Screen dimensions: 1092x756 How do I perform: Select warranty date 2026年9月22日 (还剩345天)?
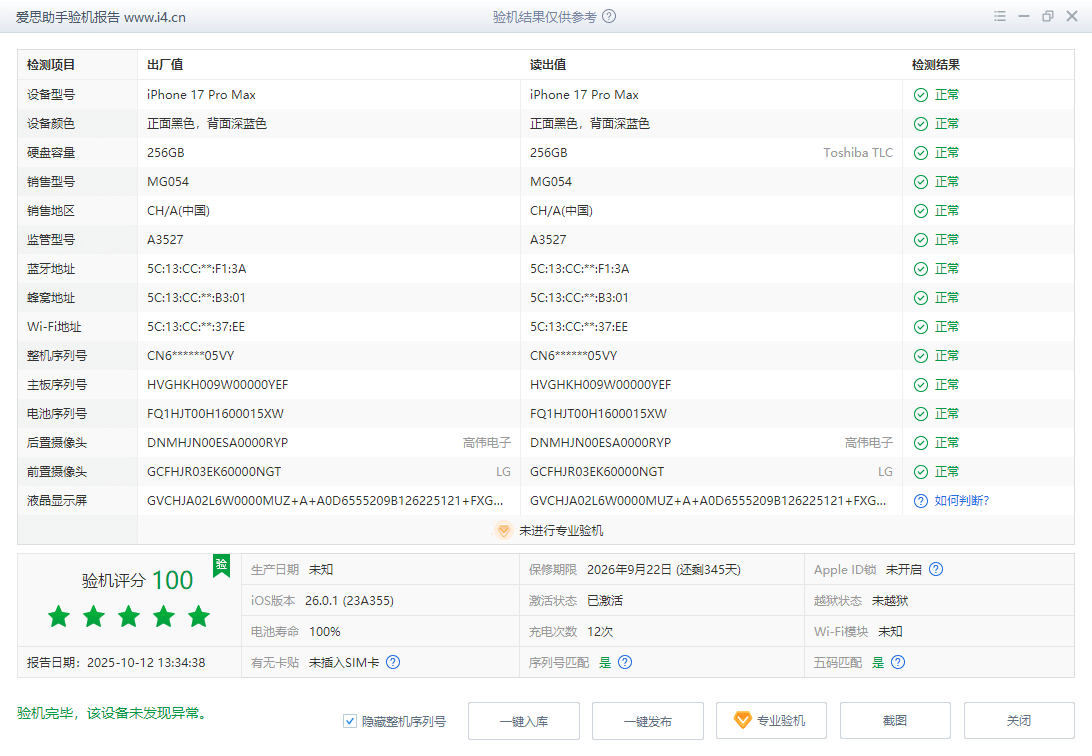664,569
